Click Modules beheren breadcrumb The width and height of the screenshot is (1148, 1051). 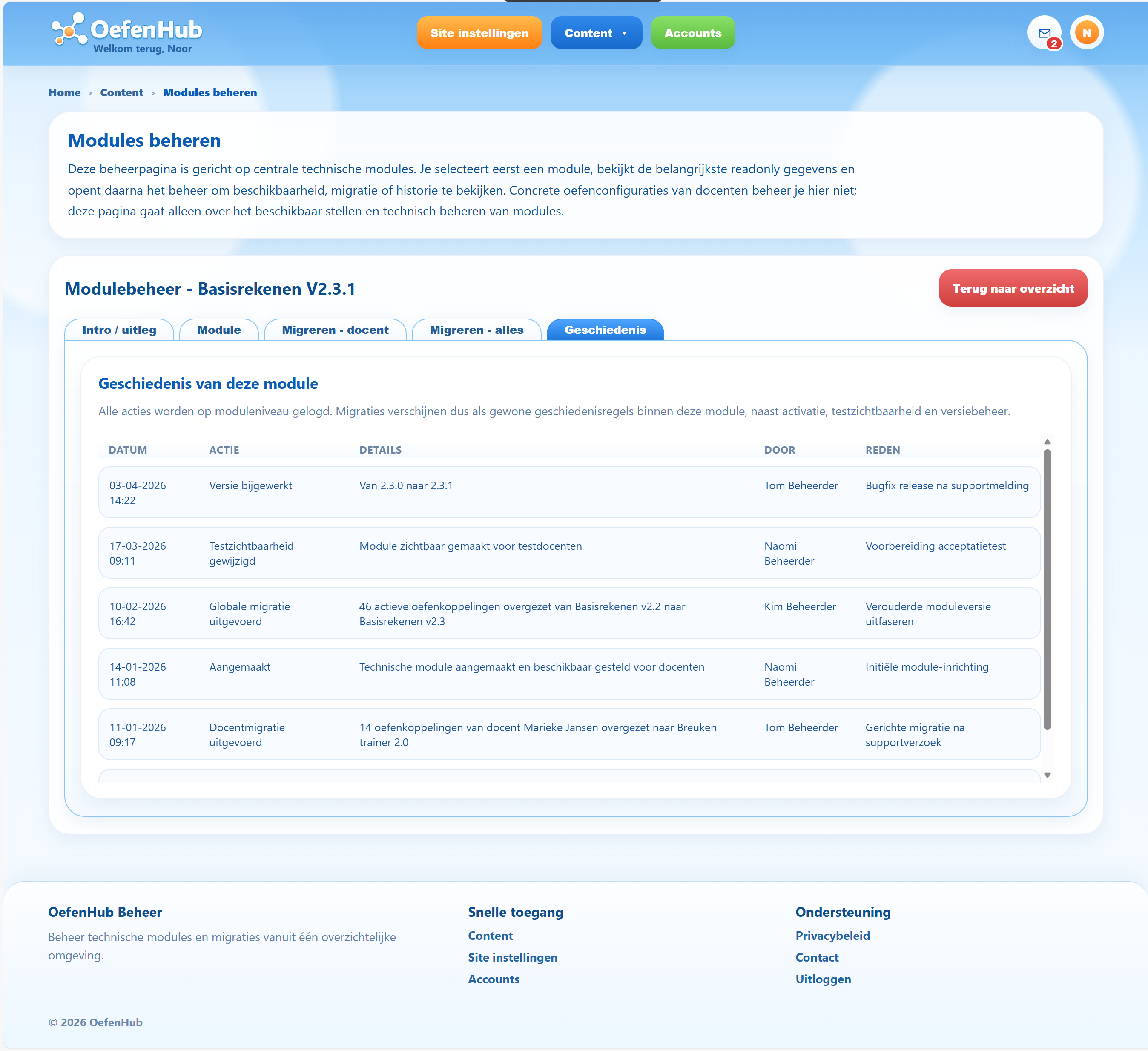210,92
